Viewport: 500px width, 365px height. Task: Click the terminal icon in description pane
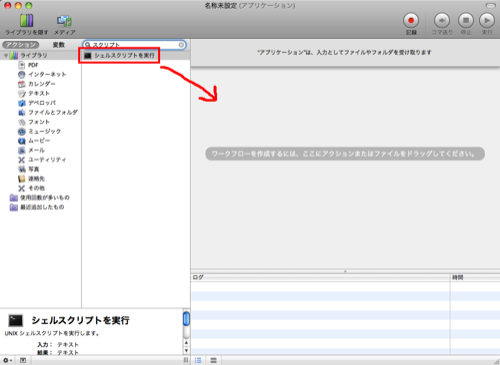pos(15,320)
